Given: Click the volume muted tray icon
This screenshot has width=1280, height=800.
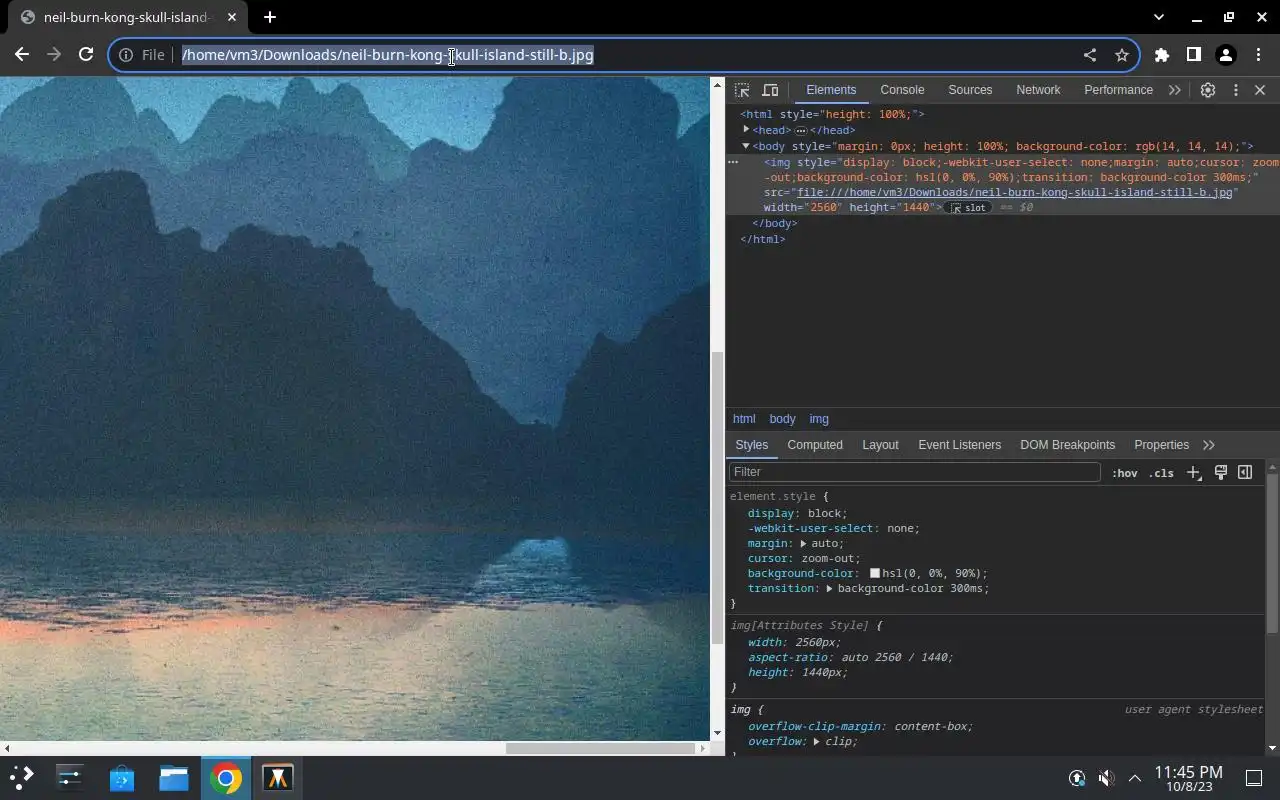Looking at the screenshot, I should [x=1106, y=778].
